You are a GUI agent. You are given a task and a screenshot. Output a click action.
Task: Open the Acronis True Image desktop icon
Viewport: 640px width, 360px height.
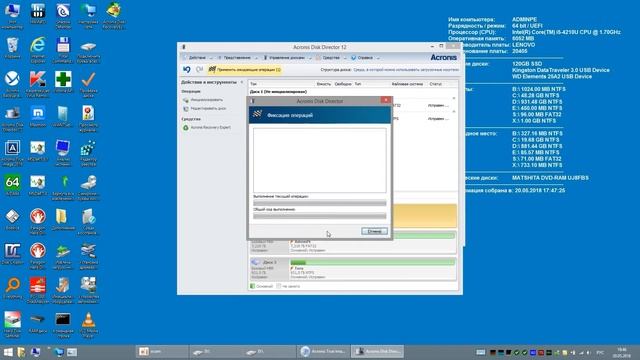click(12, 153)
